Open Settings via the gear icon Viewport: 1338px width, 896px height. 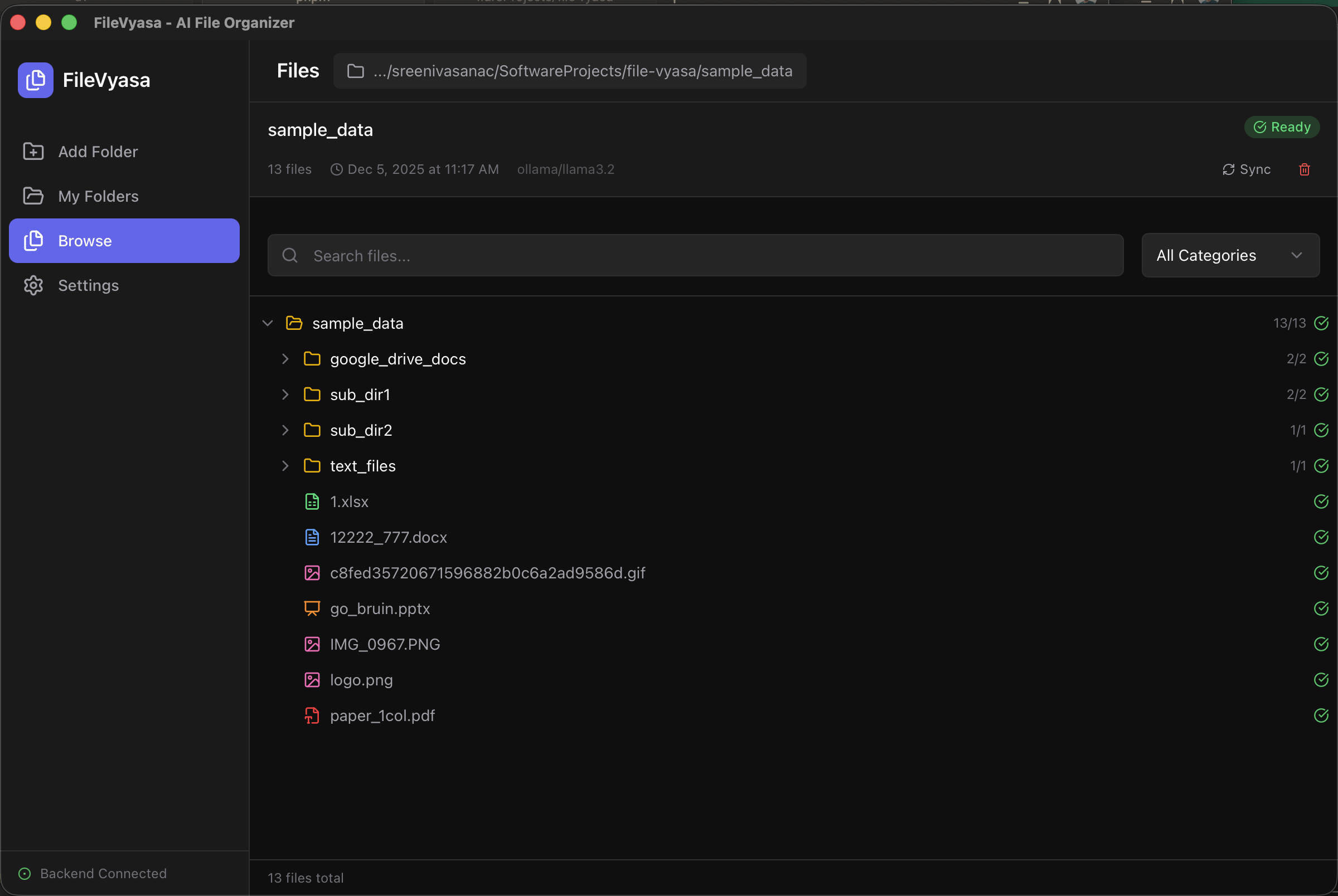point(32,285)
